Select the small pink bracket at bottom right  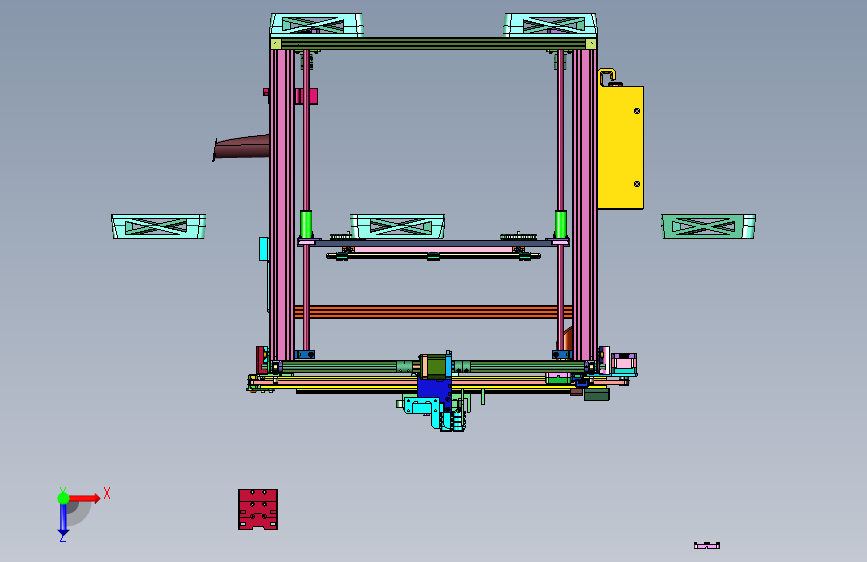tap(707, 545)
